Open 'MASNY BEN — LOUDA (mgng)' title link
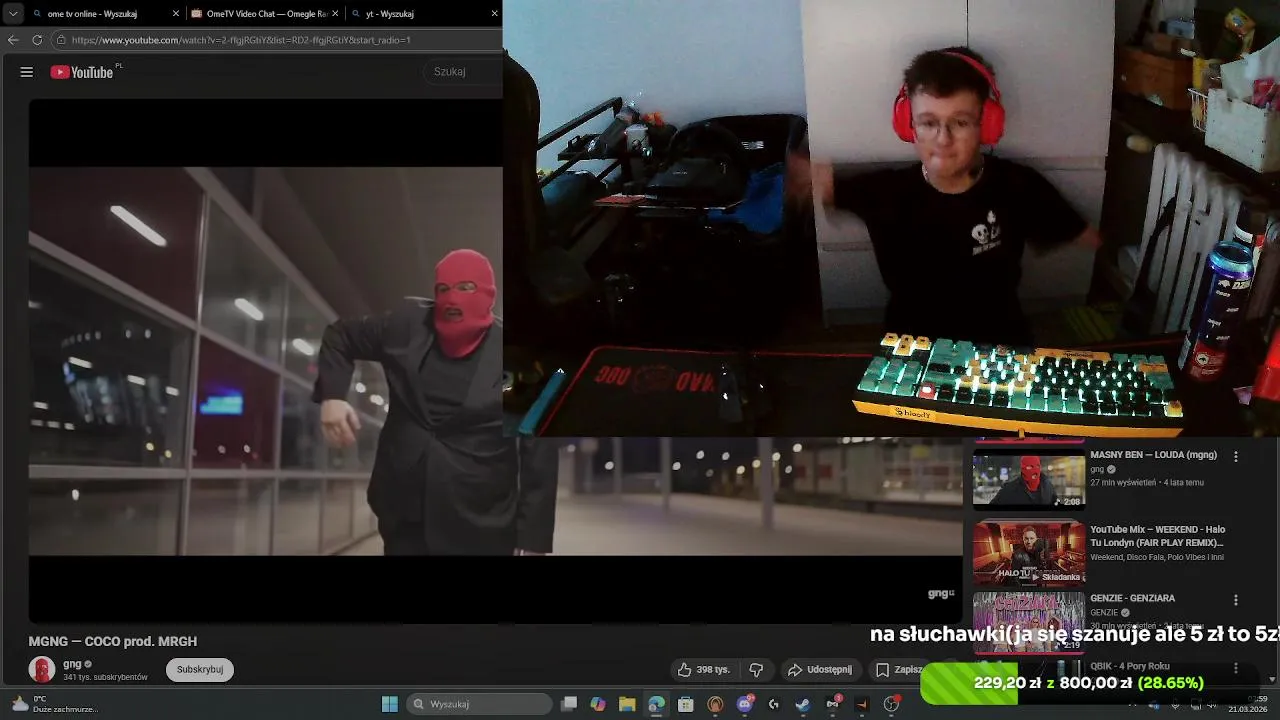This screenshot has height=720, width=1280. pyautogui.click(x=1153, y=455)
